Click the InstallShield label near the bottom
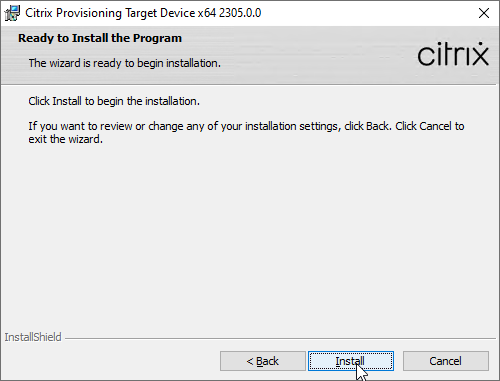 pyautogui.click(x=33, y=337)
